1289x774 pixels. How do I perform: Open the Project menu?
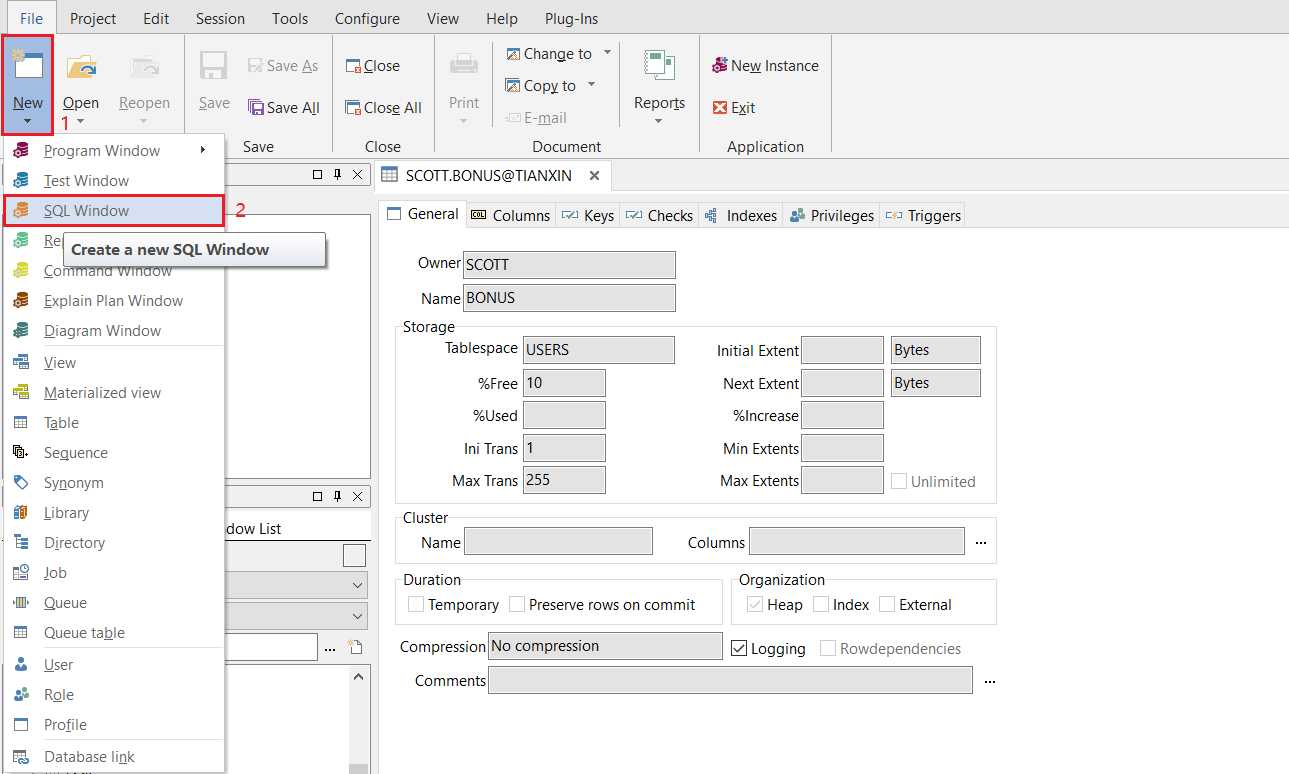point(93,18)
